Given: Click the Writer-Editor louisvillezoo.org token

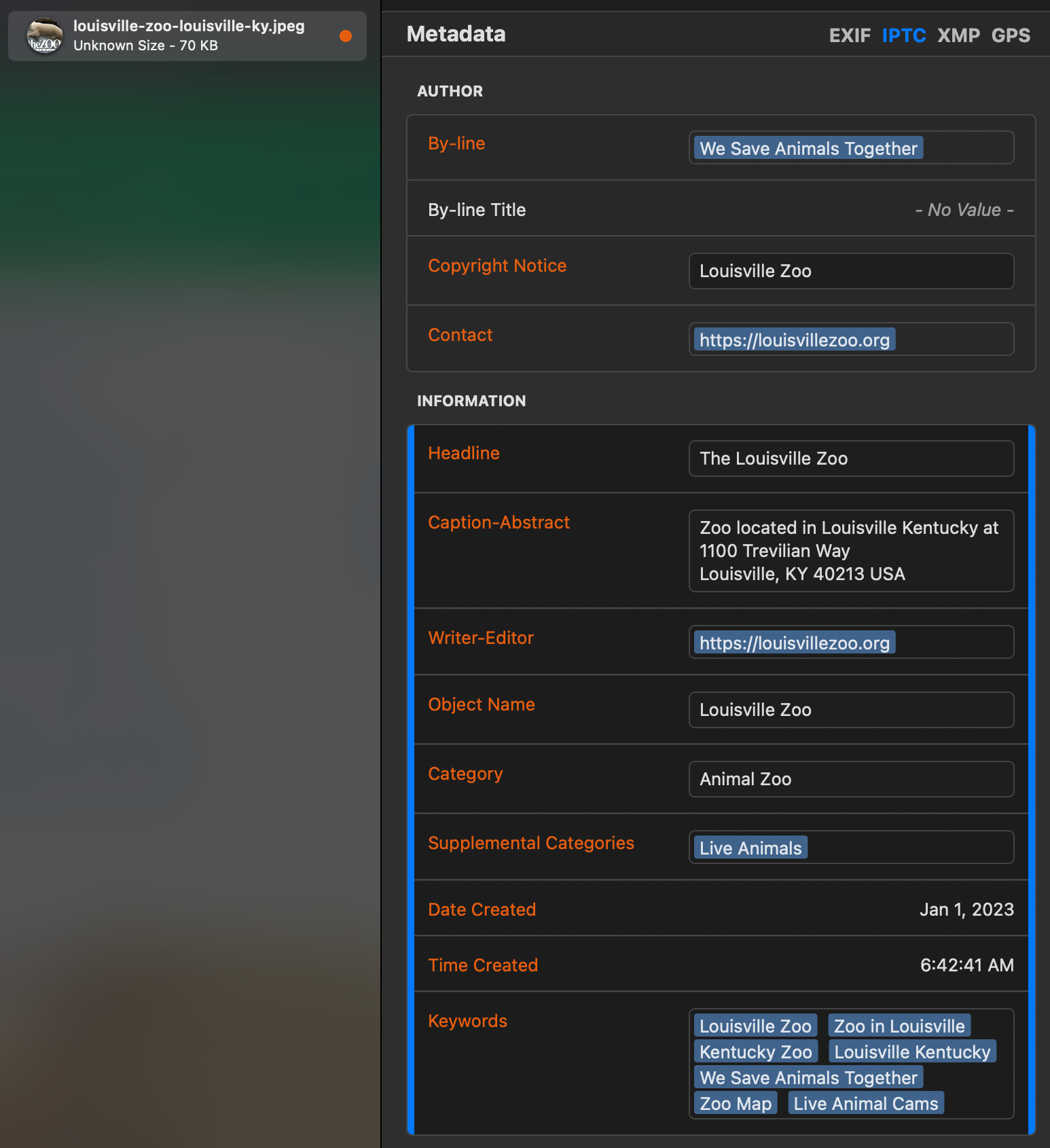Looking at the screenshot, I should (795, 643).
